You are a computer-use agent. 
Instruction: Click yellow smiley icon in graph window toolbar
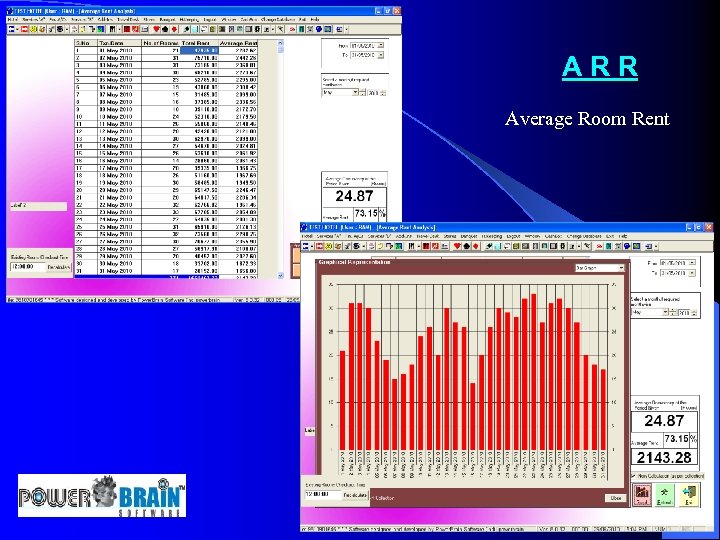click(x=329, y=247)
